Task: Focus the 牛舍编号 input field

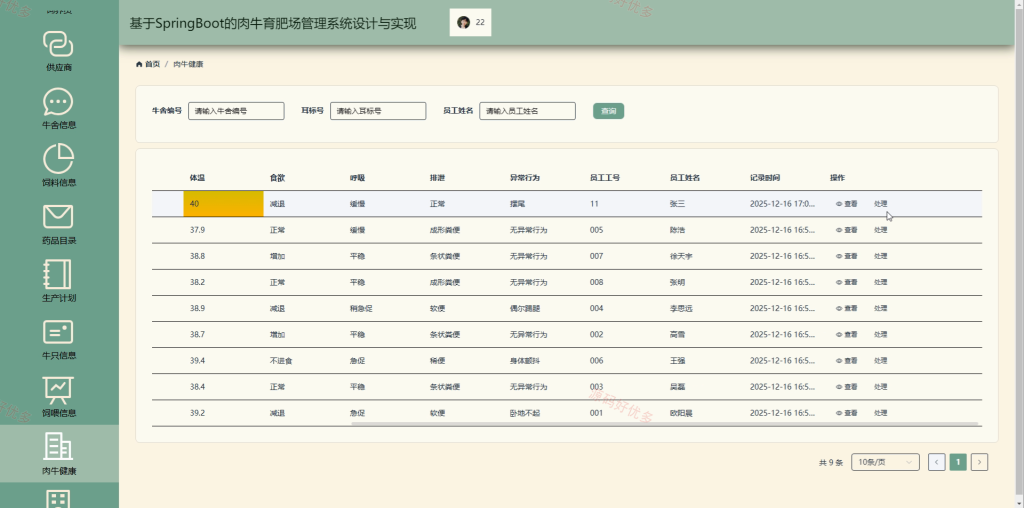Action: 236,111
